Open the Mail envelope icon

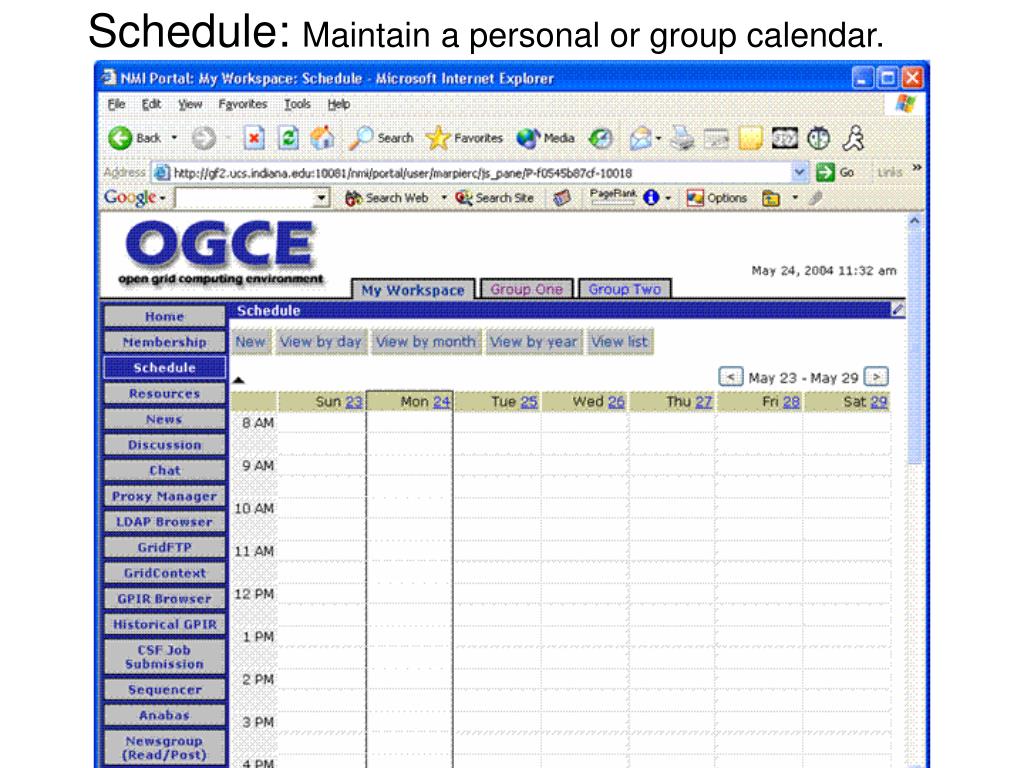(641, 138)
